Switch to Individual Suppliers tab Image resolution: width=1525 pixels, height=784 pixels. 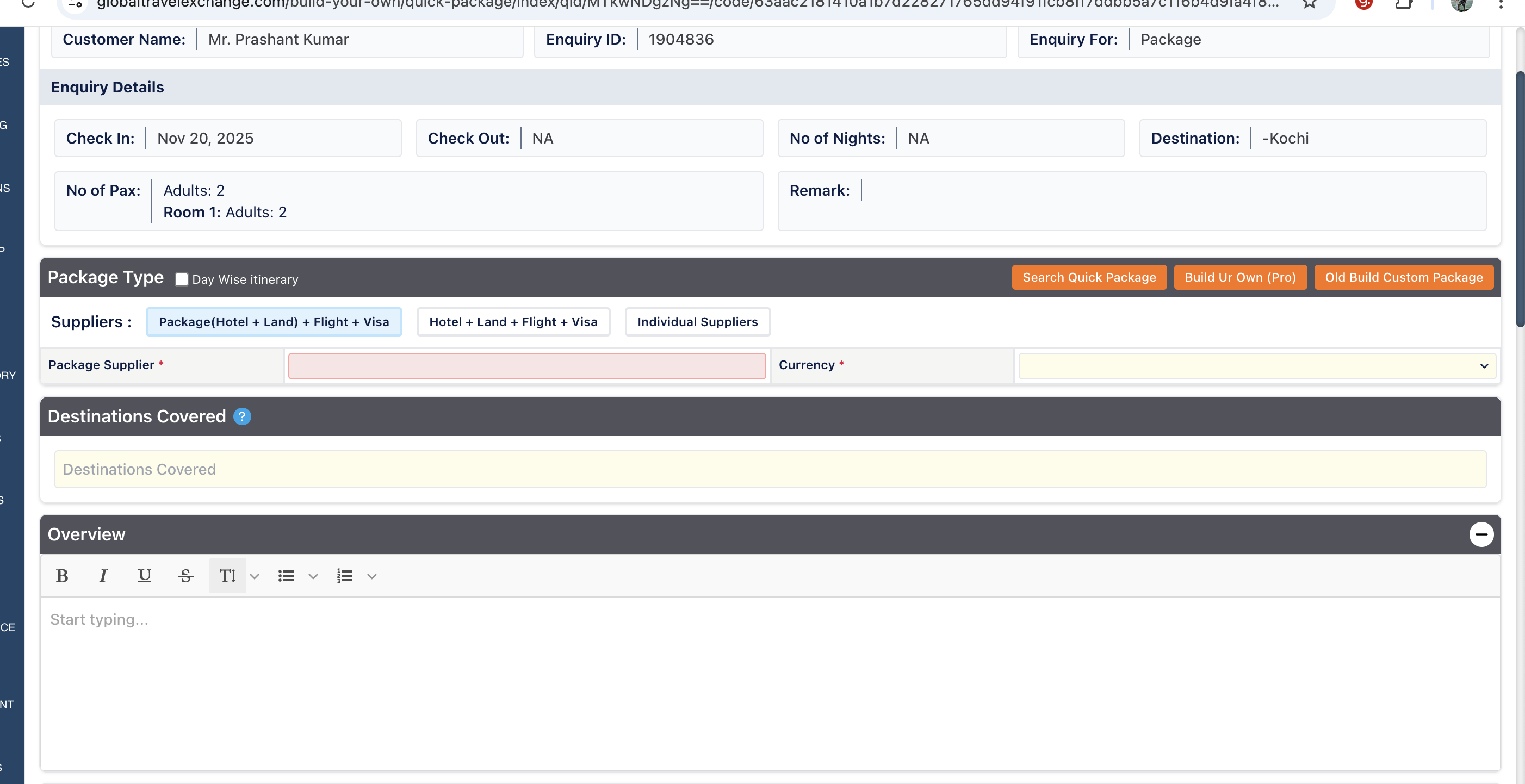(x=697, y=322)
